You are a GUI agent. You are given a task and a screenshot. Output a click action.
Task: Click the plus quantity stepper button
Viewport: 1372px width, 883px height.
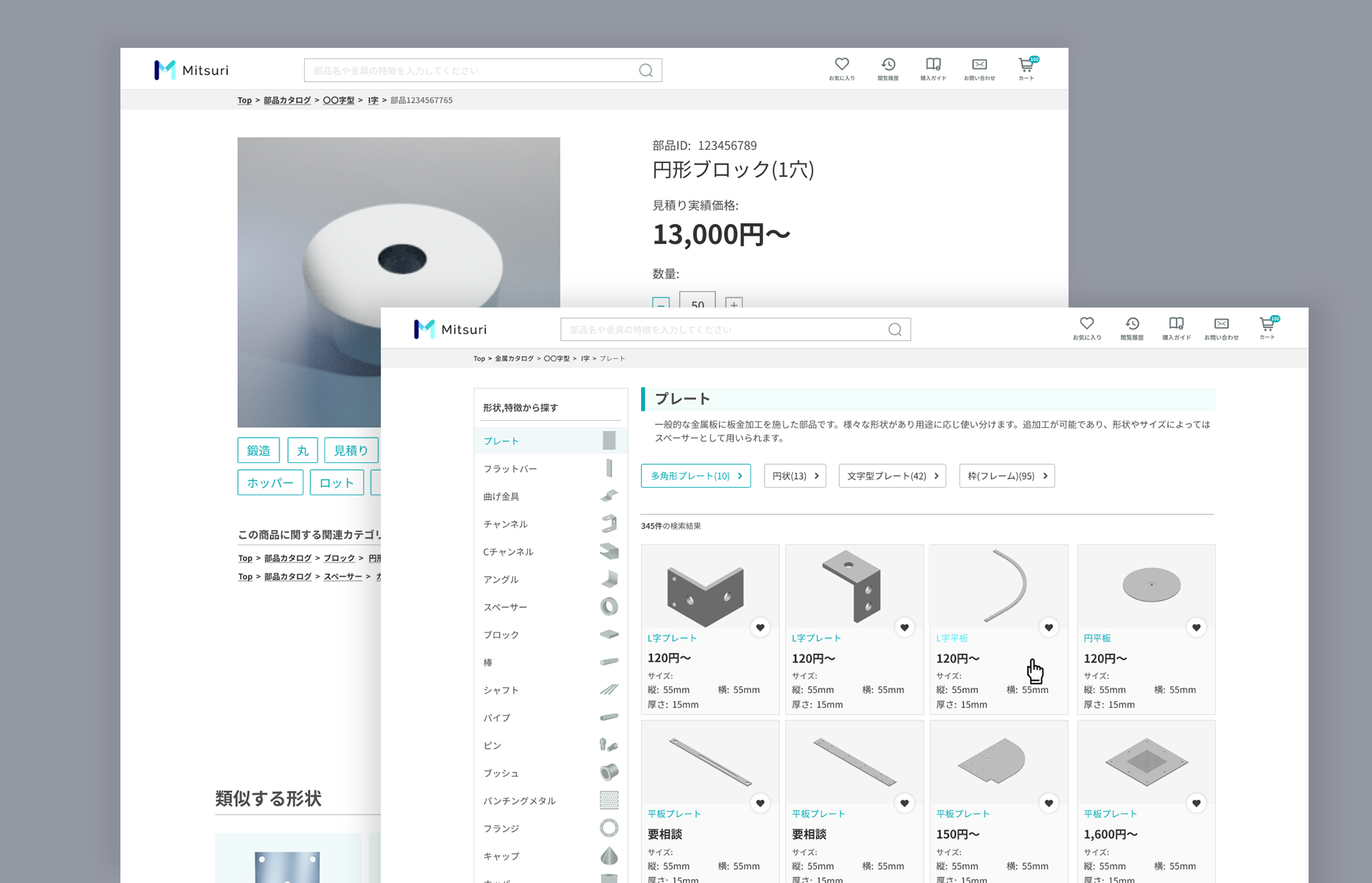click(x=734, y=303)
